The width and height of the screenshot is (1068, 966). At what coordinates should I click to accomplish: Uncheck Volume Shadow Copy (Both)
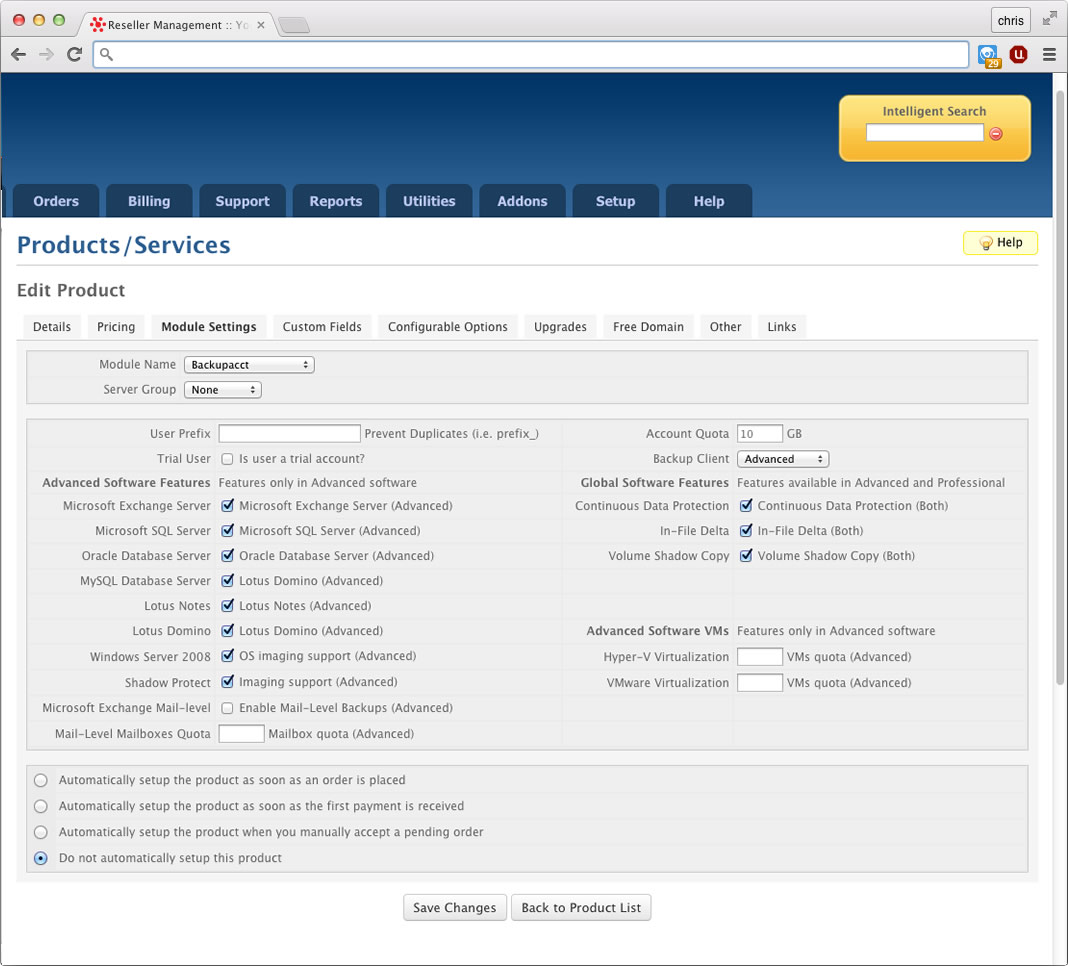point(746,556)
